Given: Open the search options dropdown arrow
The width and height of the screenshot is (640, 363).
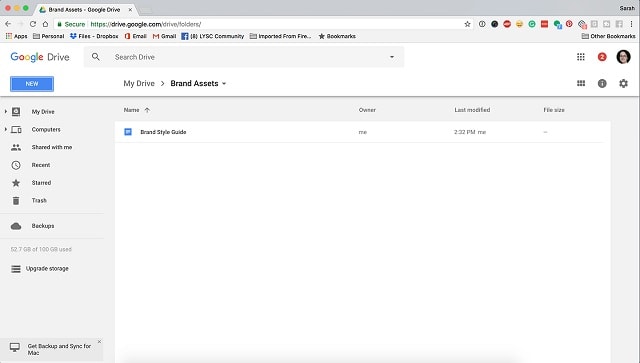Looking at the screenshot, I should (392, 57).
